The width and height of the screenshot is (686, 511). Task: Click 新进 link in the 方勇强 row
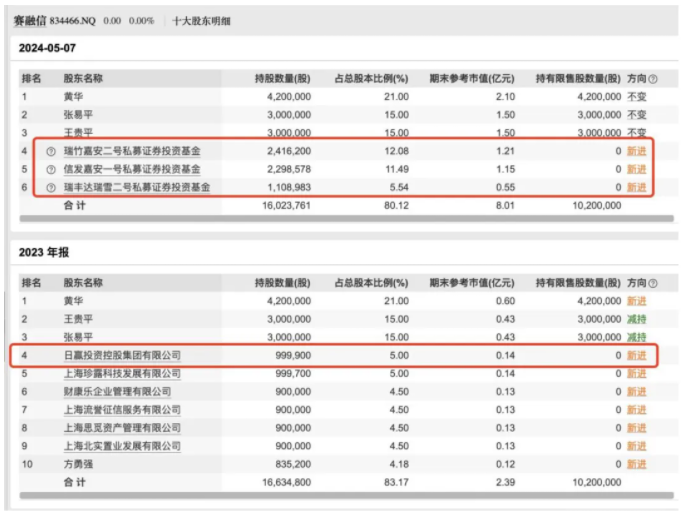pyautogui.click(x=637, y=464)
